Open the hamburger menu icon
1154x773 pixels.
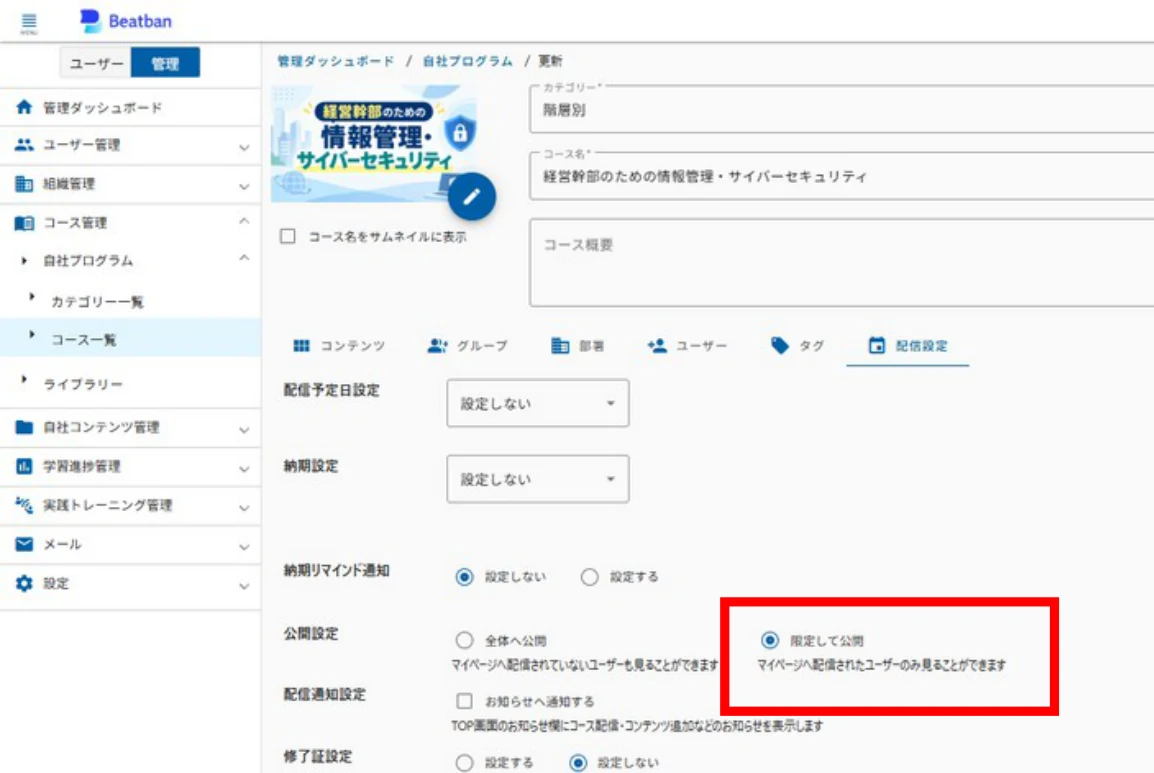click(x=29, y=22)
